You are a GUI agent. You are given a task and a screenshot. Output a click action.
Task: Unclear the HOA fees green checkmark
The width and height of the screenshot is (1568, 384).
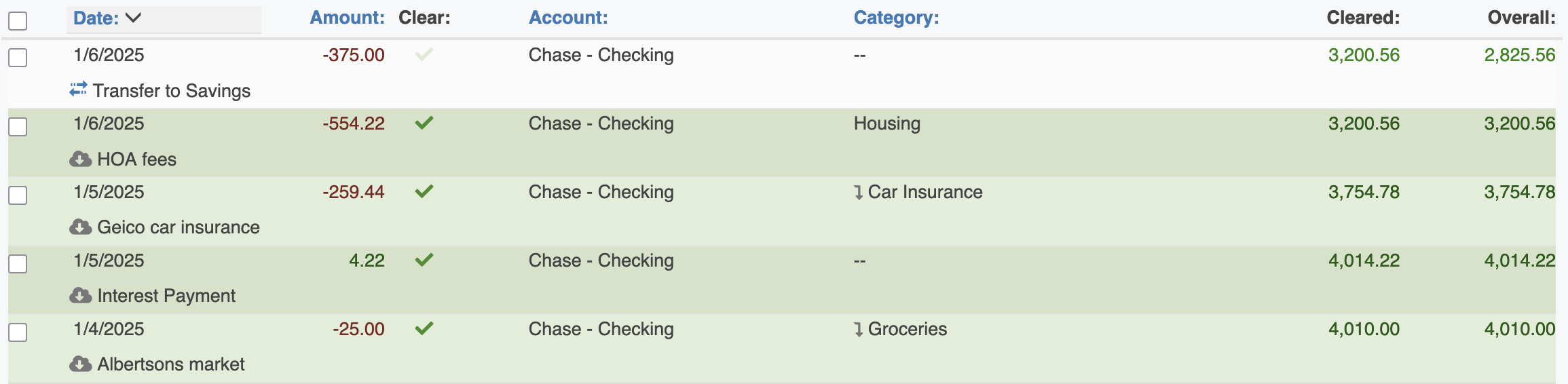tap(424, 123)
